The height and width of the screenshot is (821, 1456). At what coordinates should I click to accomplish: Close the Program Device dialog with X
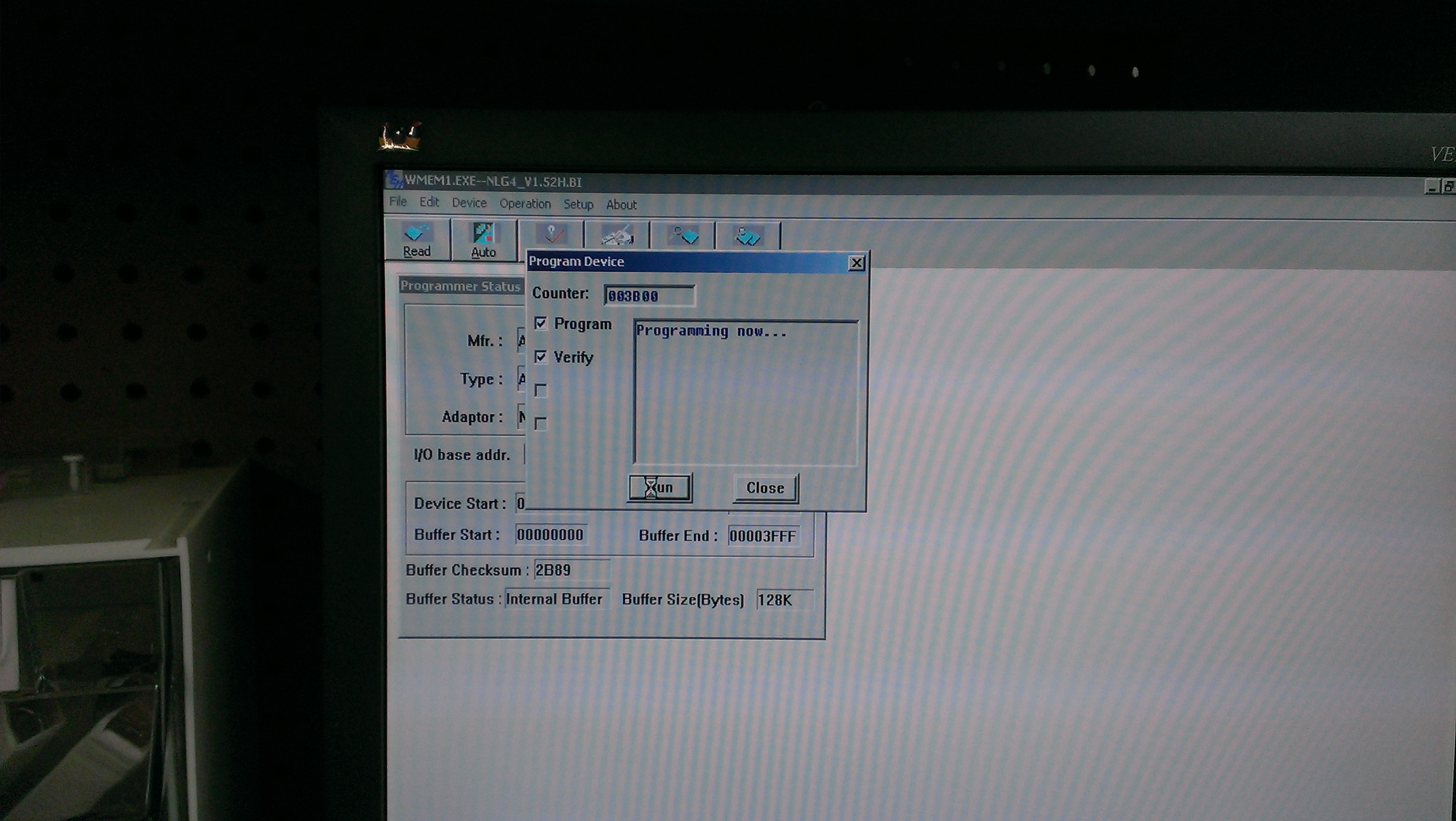click(x=856, y=263)
